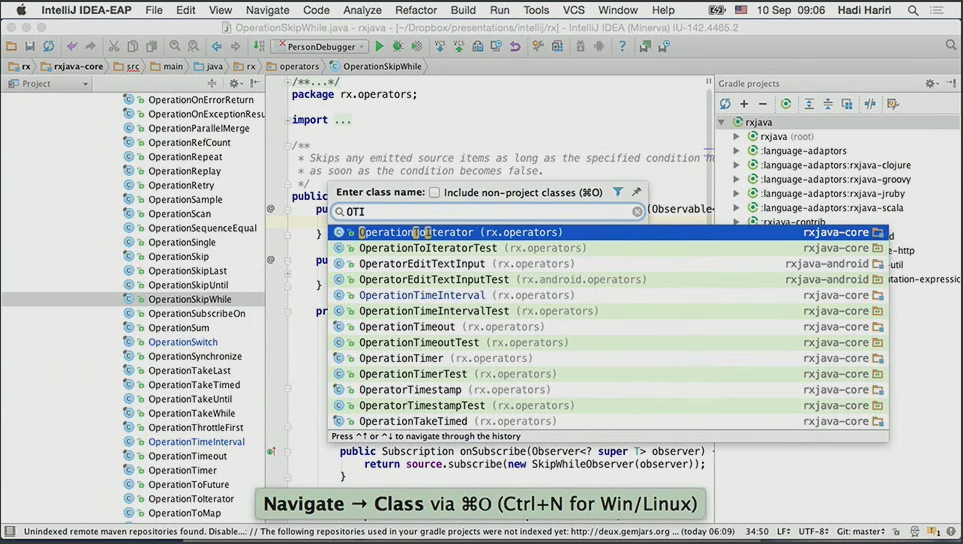Click the Synchronize toolbar icon

click(x=49, y=46)
